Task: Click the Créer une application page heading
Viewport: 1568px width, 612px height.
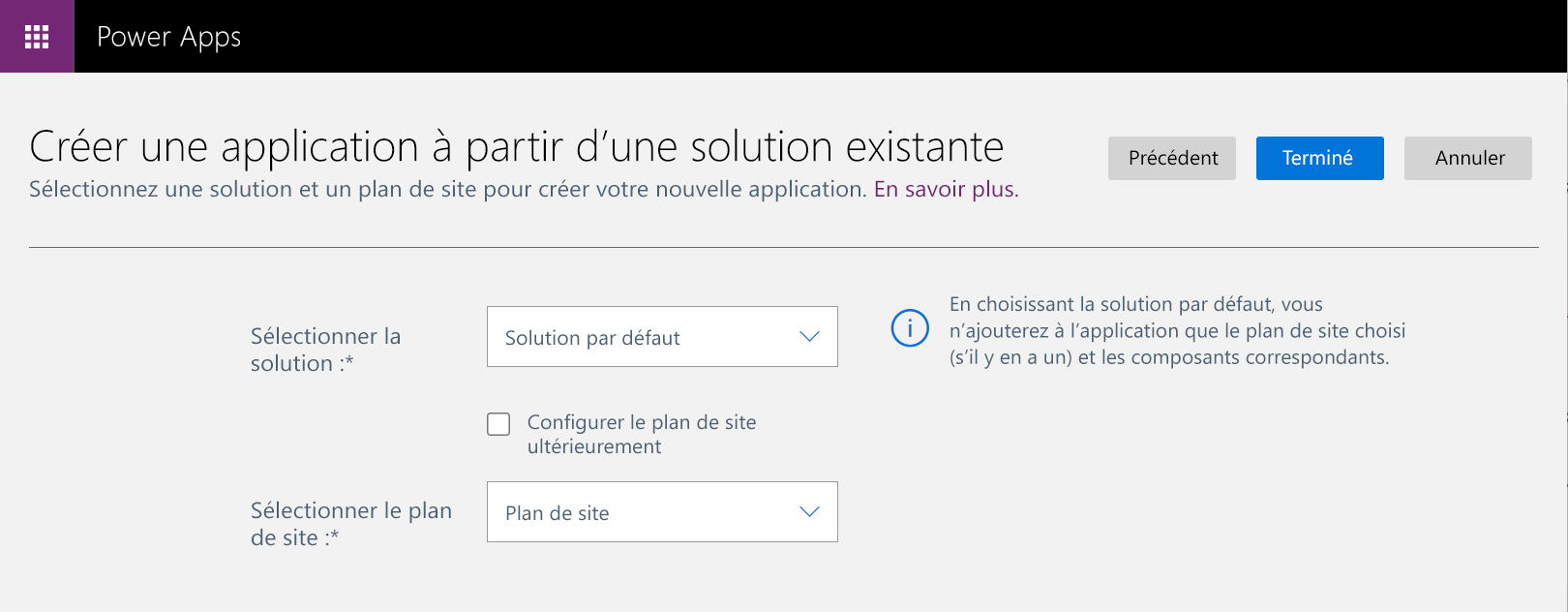Action: (x=516, y=147)
